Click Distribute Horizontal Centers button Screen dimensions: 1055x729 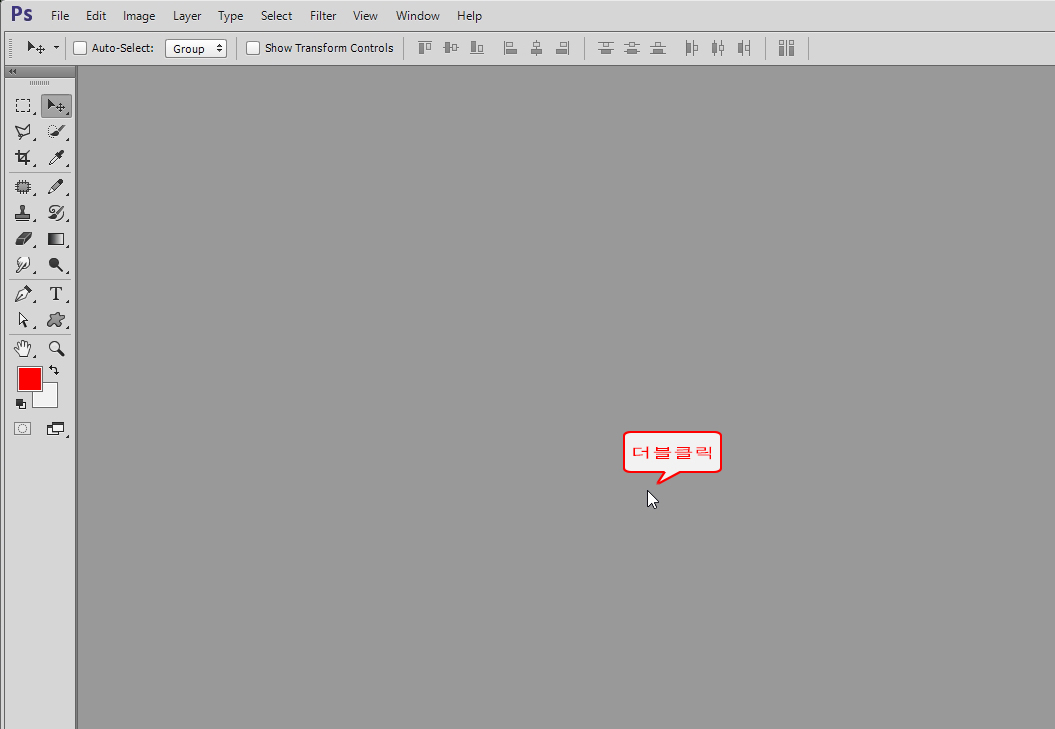[x=718, y=48]
